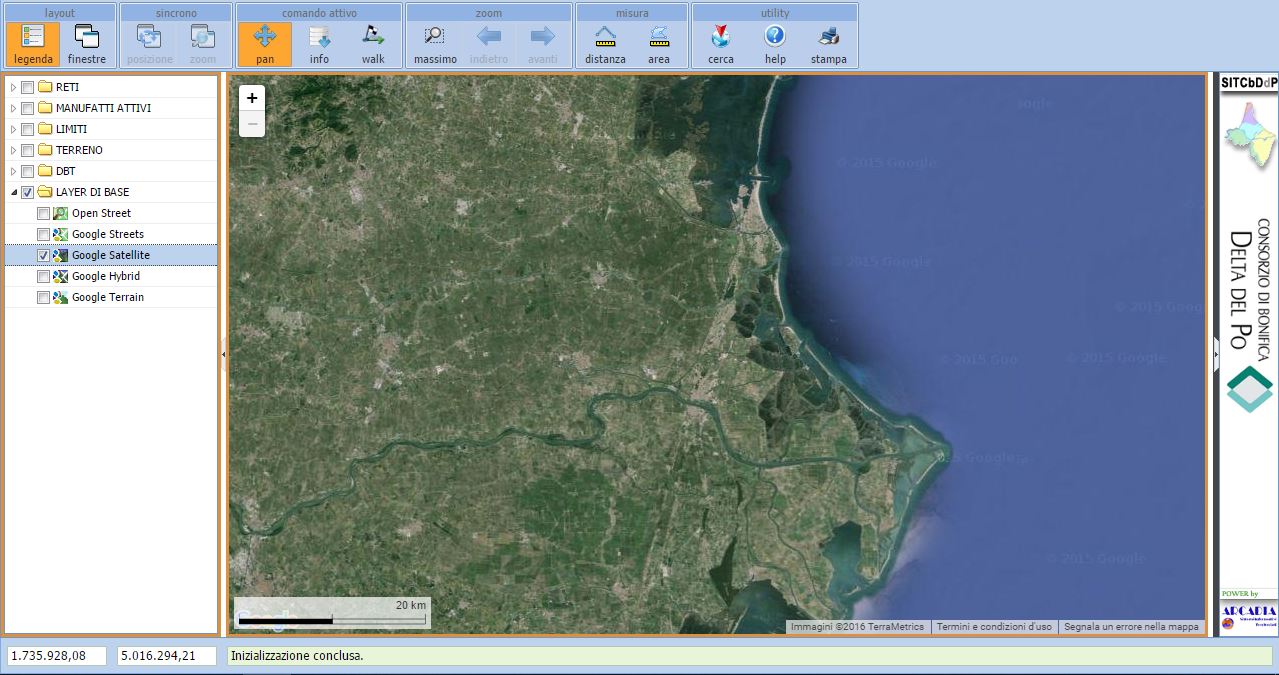1279x675 pixels.
Task: Click the Inizializzazione conclusa status message
Action: (x=297, y=656)
